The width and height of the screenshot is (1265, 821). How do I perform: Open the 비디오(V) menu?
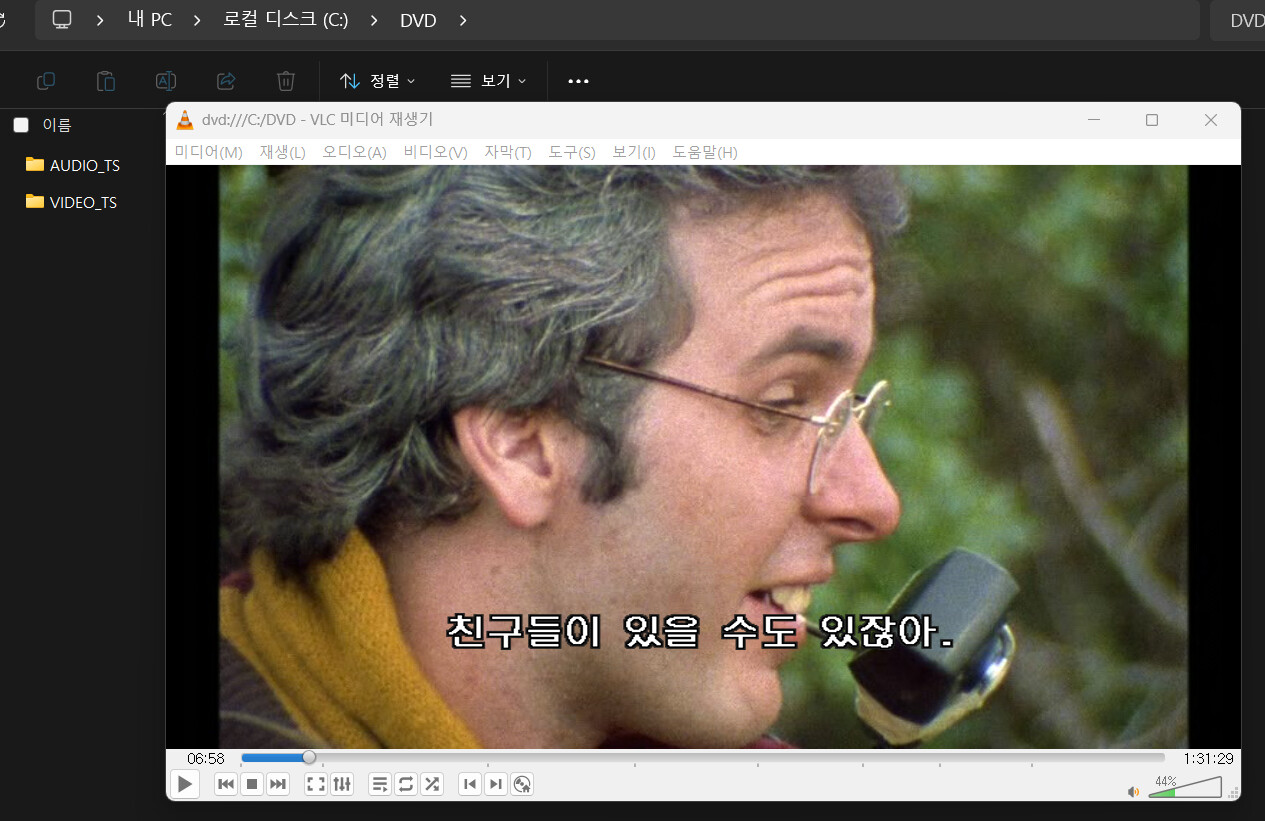click(436, 152)
